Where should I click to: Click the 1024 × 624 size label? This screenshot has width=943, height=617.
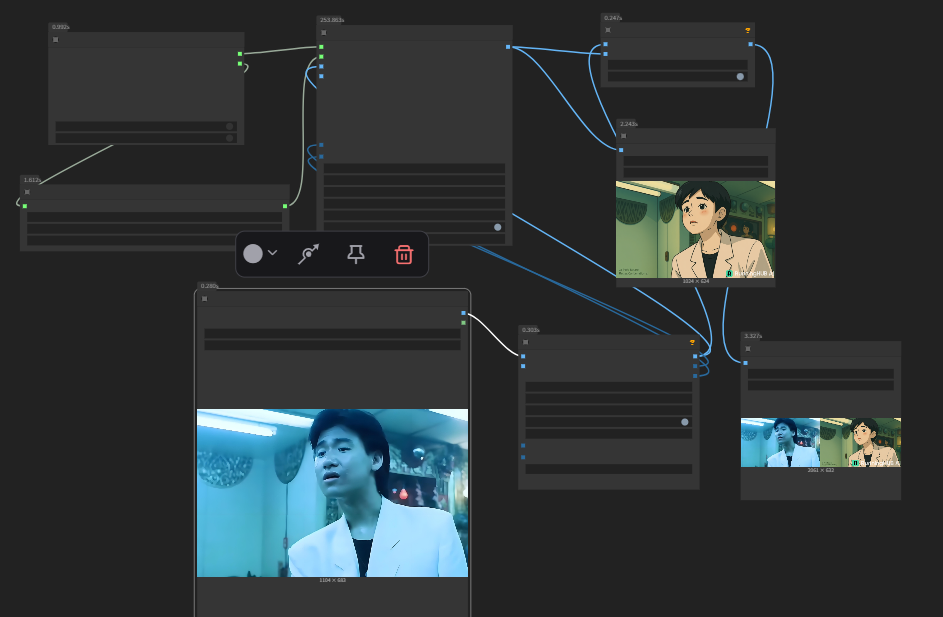696,281
